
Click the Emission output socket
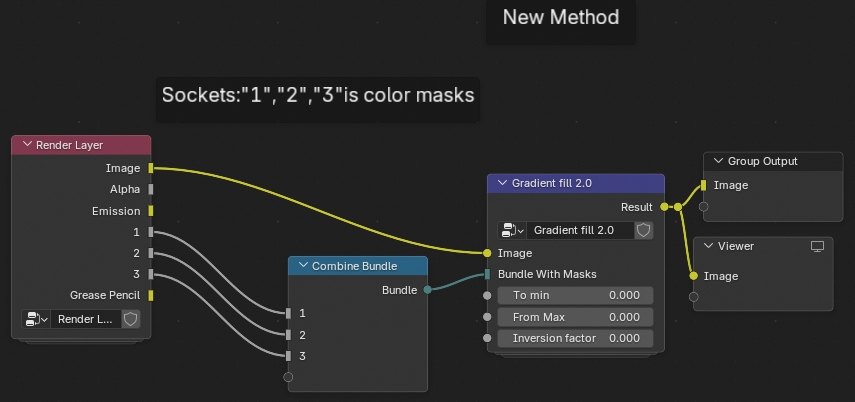pos(150,211)
